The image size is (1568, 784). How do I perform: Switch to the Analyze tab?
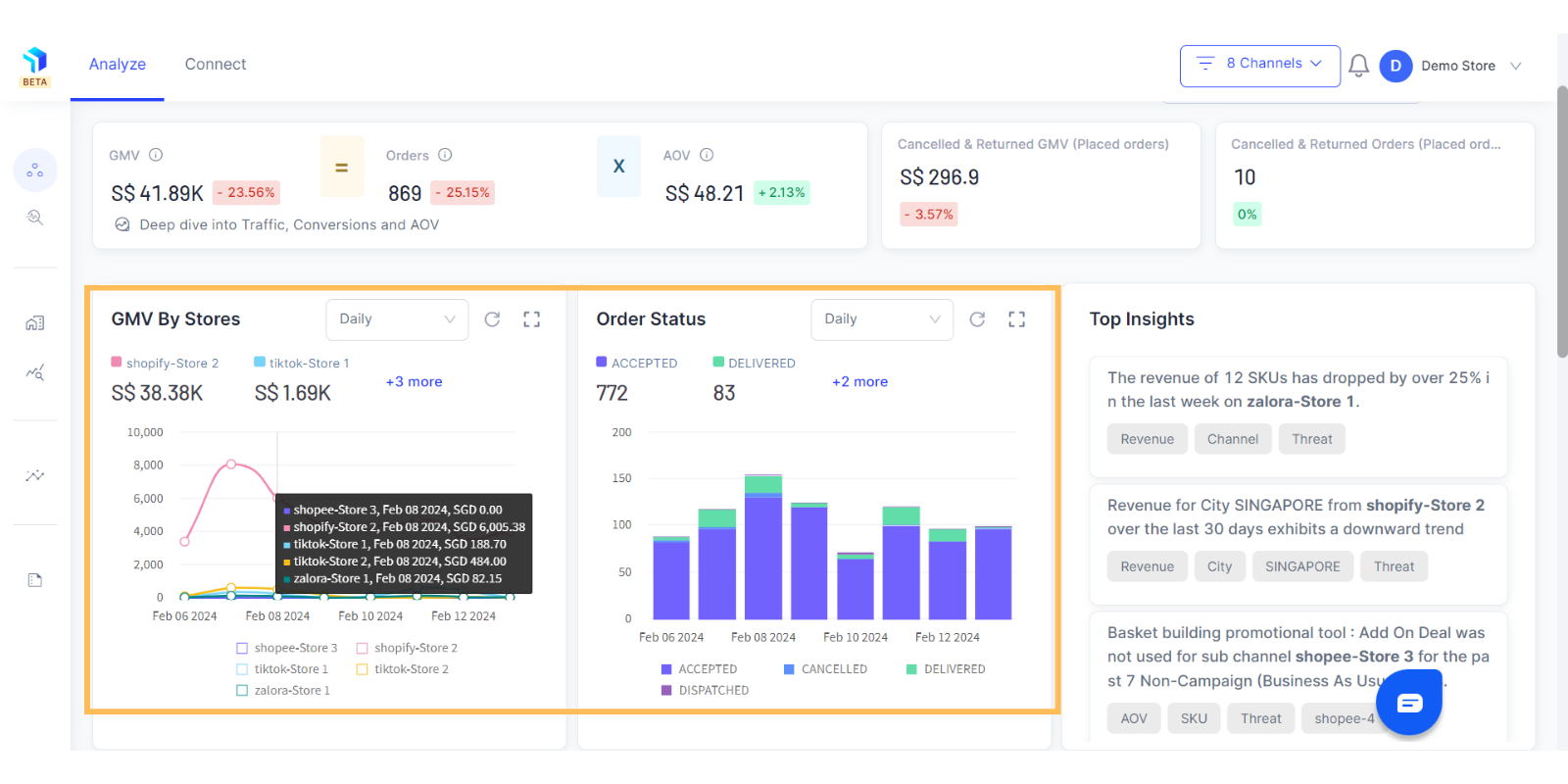(x=118, y=65)
